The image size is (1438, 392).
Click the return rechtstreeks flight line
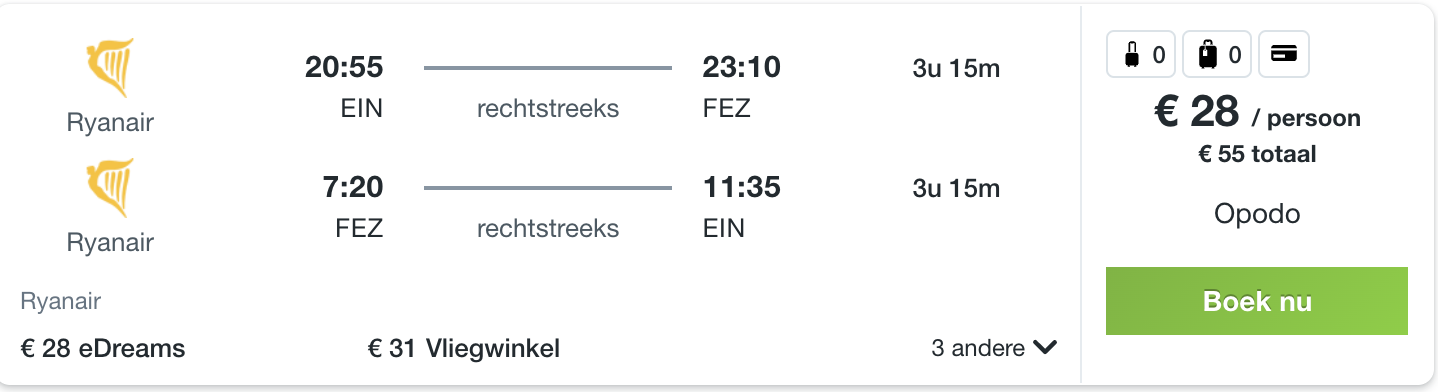pos(548,188)
